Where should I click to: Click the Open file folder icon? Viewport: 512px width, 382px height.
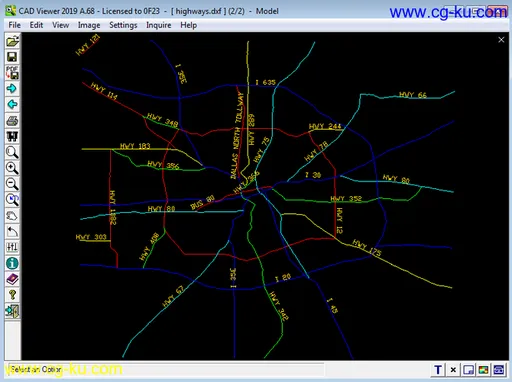click(x=12, y=41)
